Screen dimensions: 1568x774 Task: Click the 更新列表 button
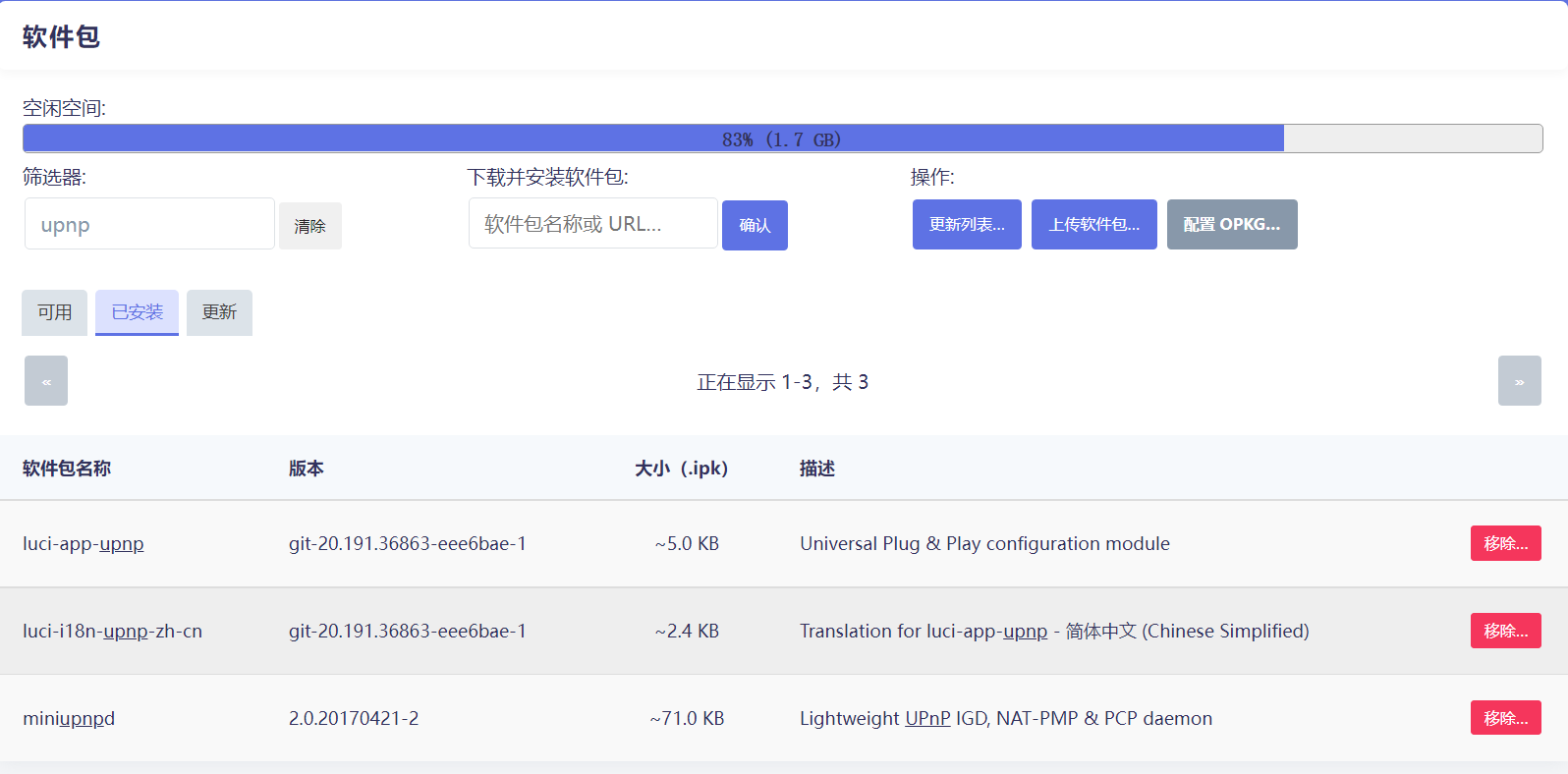[967, 225]
